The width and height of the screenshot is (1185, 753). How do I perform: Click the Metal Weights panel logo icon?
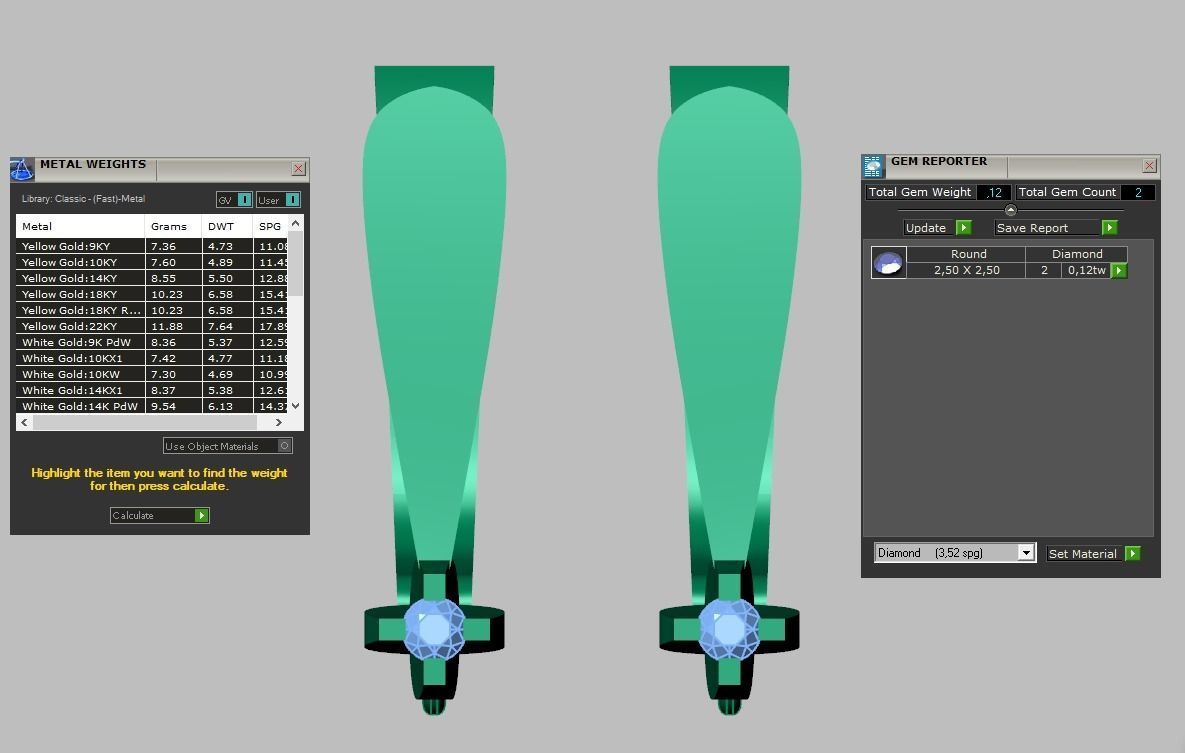pos(22,169)
